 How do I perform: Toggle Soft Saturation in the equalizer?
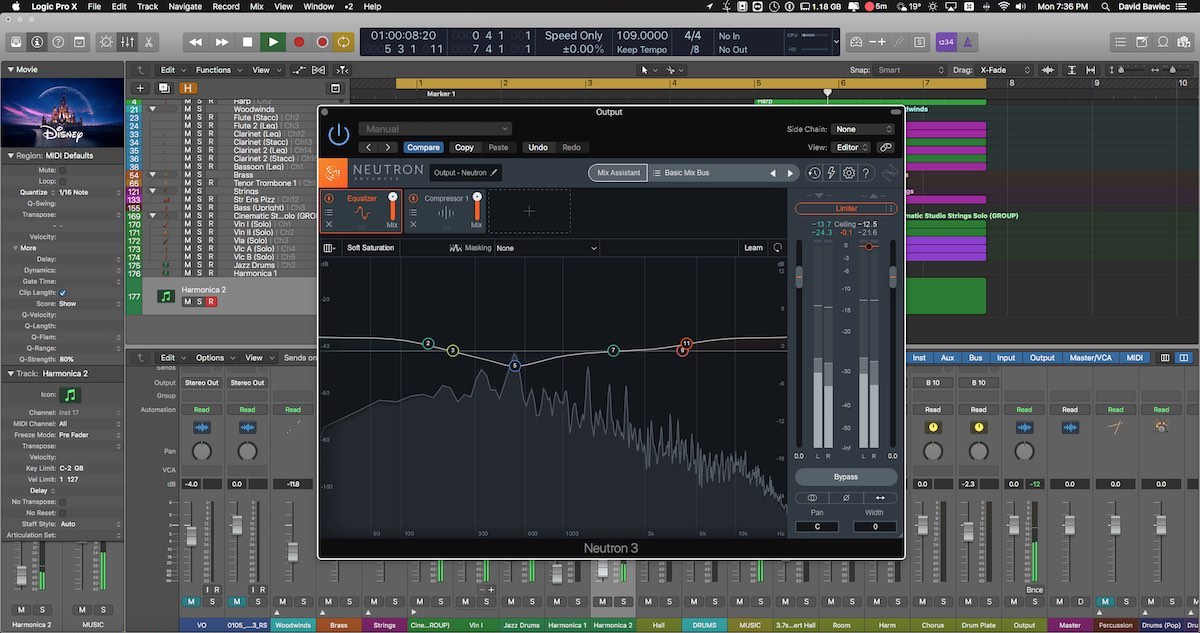tap(370, 248)
